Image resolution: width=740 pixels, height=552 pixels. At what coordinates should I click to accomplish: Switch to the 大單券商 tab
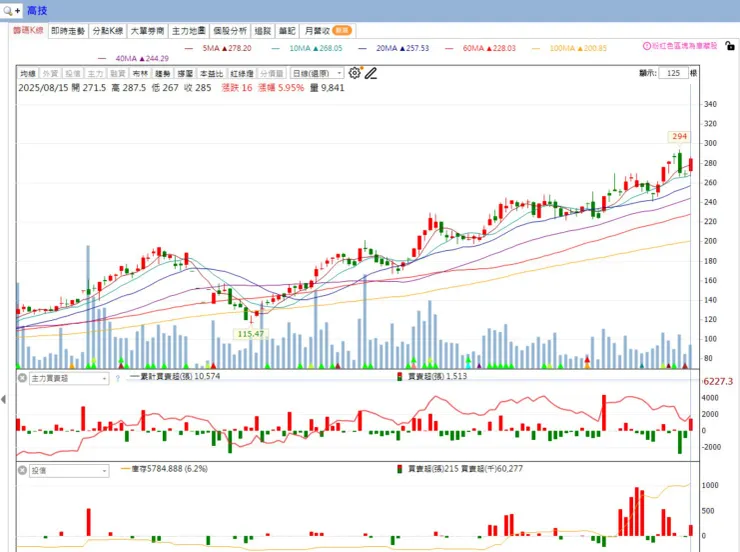click(147, 31)
